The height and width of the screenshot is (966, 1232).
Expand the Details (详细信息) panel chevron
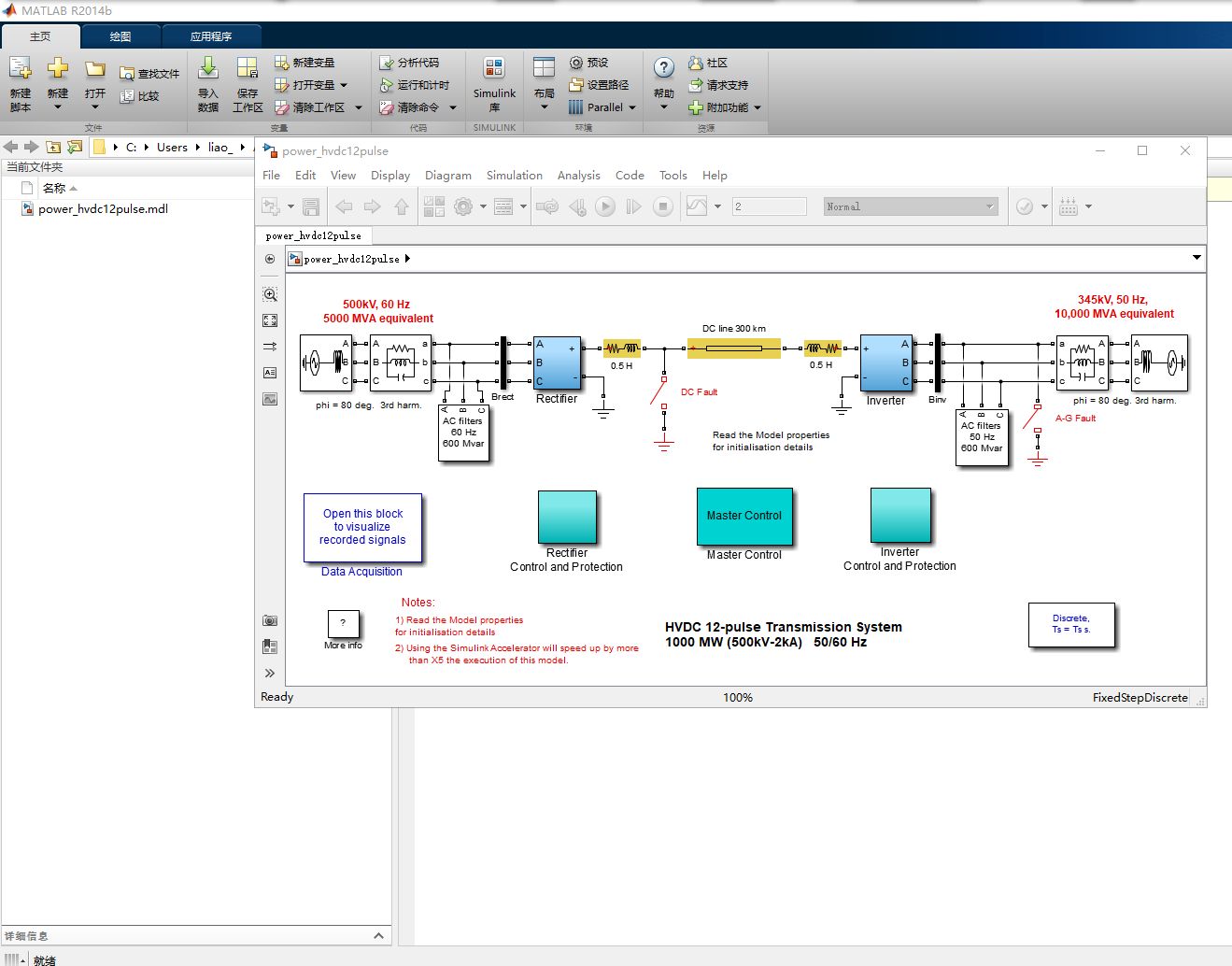[x=378, y=935]
